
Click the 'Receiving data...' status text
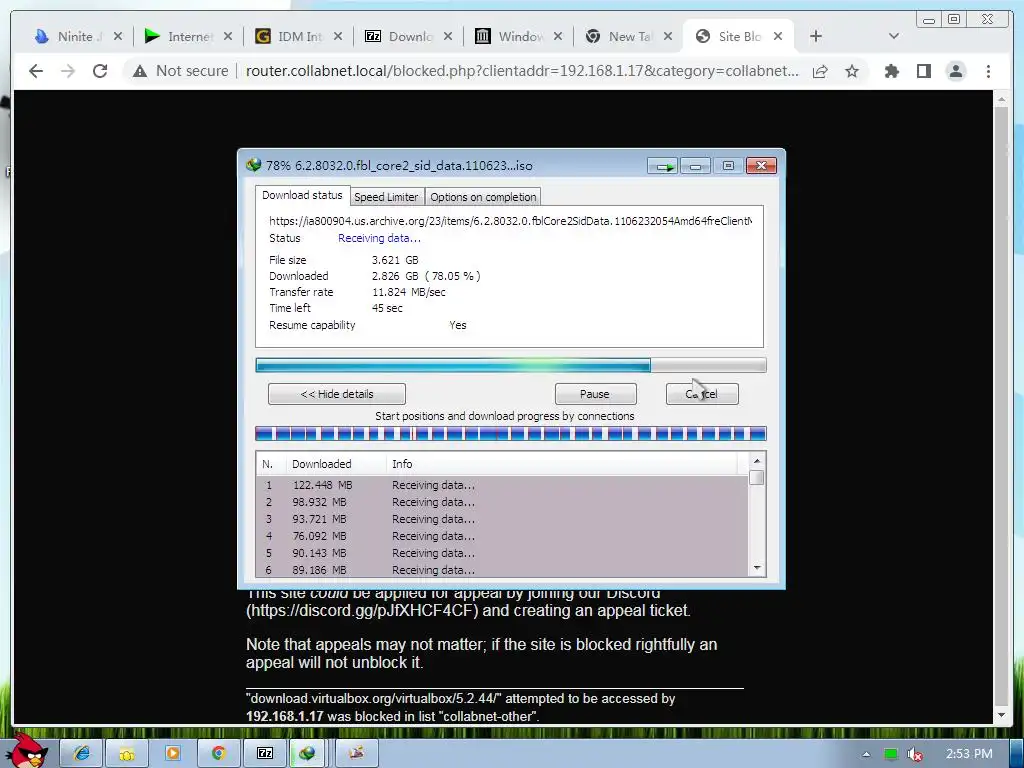click(x=379, y=238)
